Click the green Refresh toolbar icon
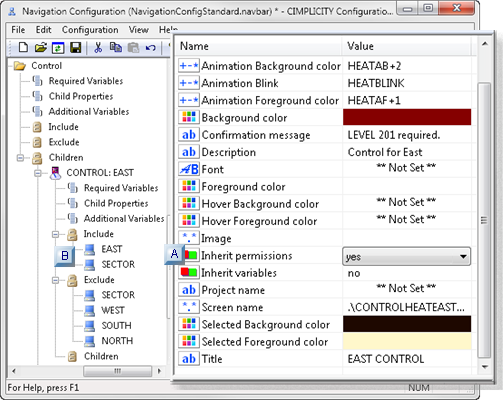Viewport: 503px width, 400px height. pyautogui.click(x=58, y=48)
